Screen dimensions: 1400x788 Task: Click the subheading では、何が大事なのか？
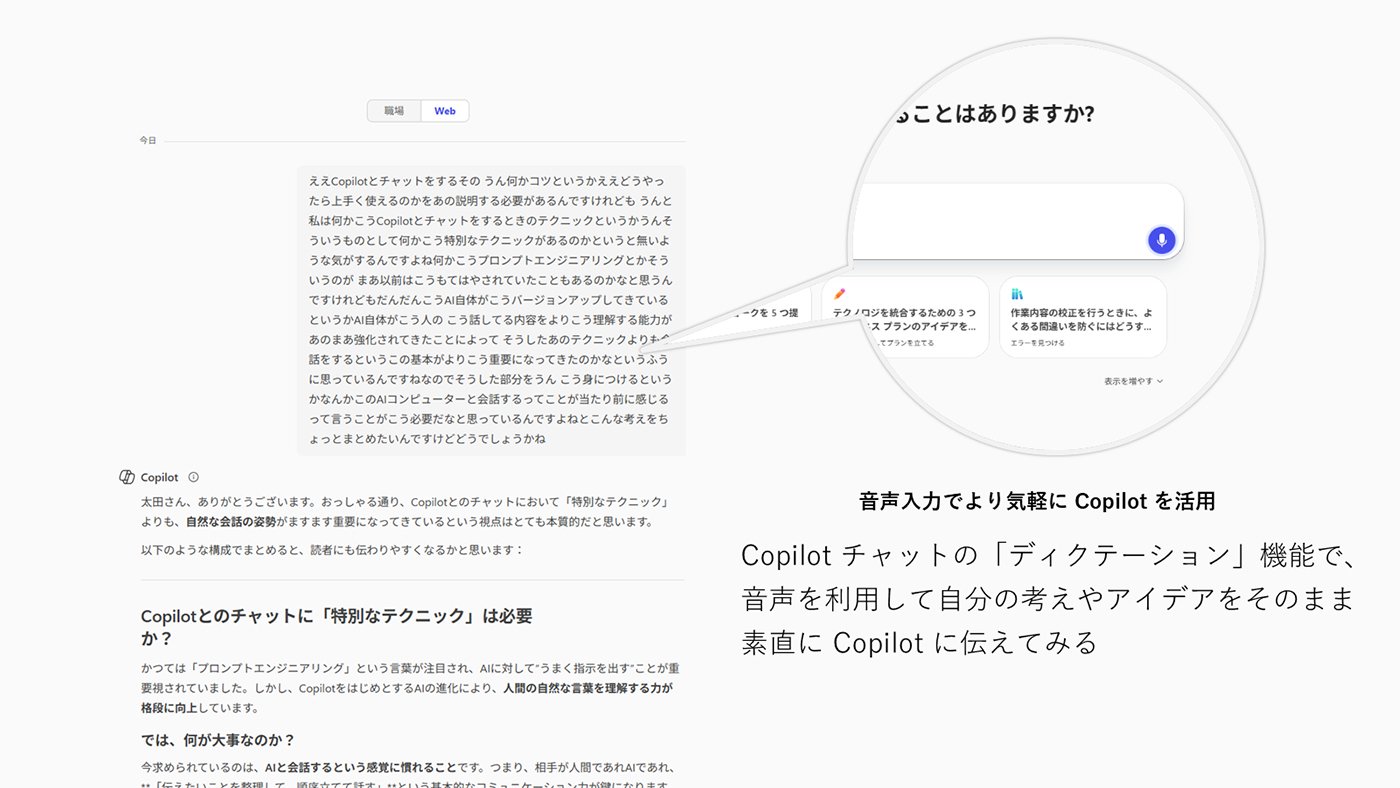point(218,740)
